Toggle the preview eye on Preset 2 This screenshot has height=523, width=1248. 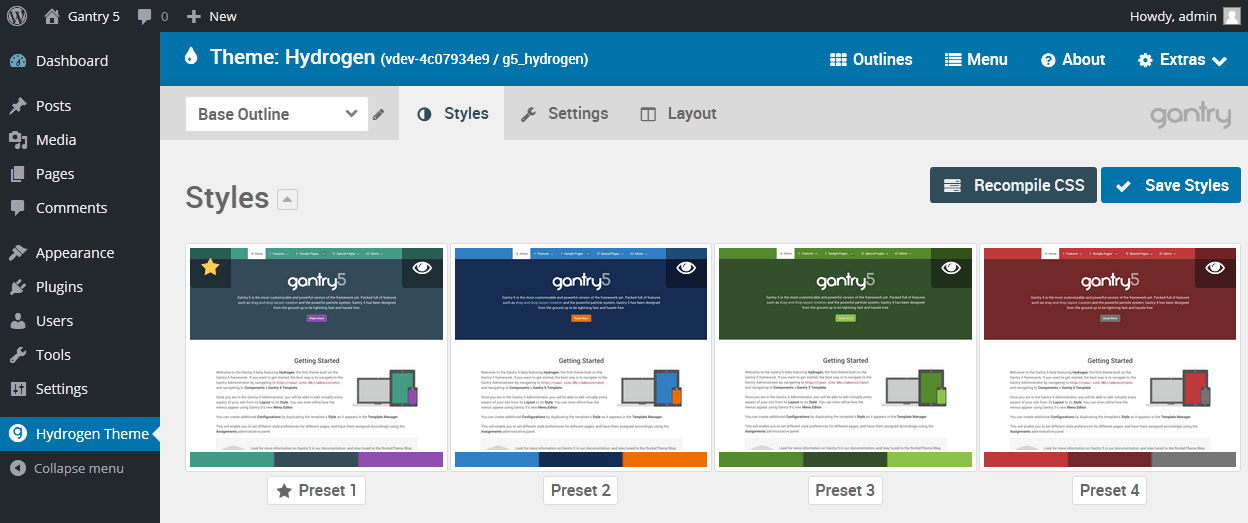tap(686, 268)
